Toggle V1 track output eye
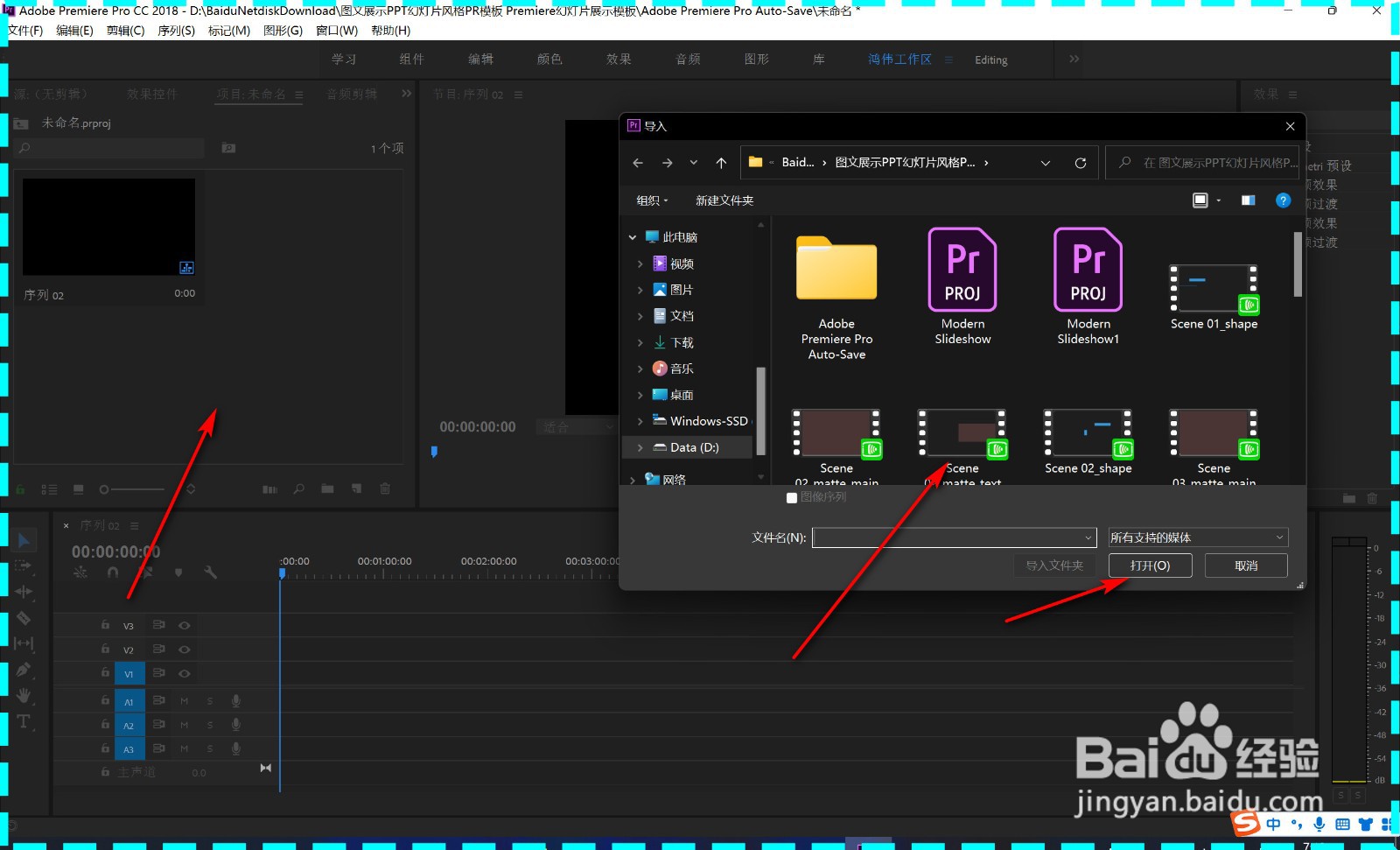1400x850 pixels. (x=185, y=674)
